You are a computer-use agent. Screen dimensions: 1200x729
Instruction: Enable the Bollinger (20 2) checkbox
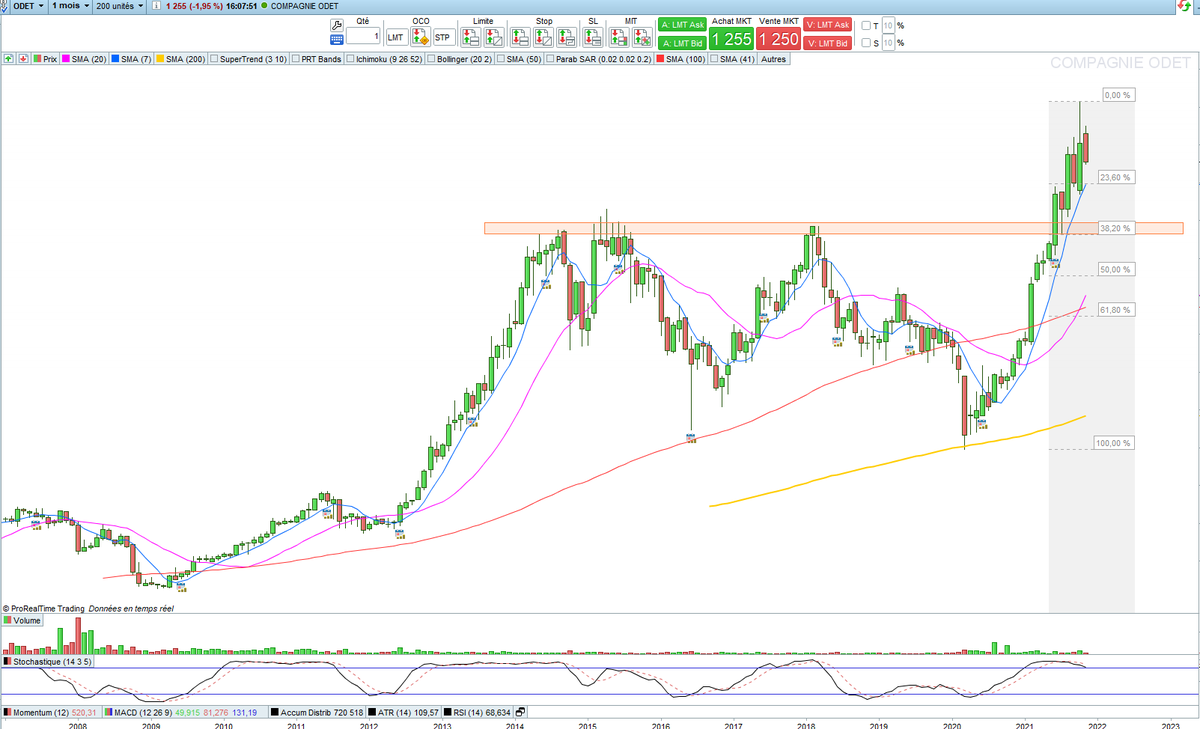(432, 59)
